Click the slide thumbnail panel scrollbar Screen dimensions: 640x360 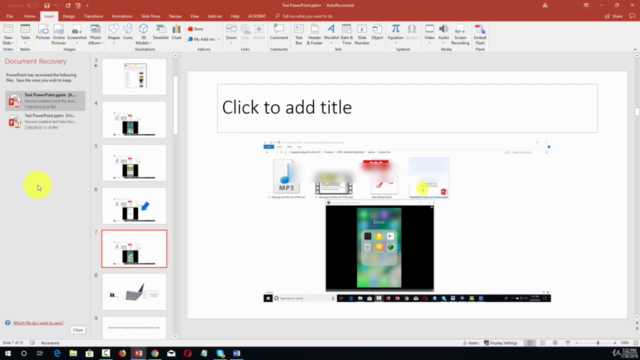pos(176,106)
